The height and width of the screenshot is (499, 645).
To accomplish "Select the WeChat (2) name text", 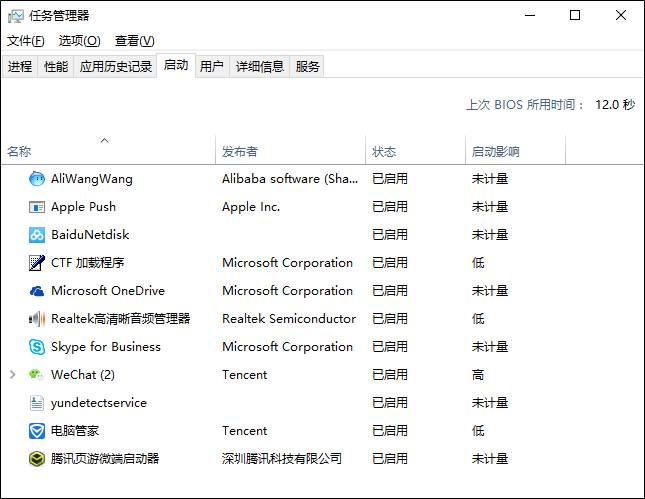I will pyautogui.click(x=83, y=374).
